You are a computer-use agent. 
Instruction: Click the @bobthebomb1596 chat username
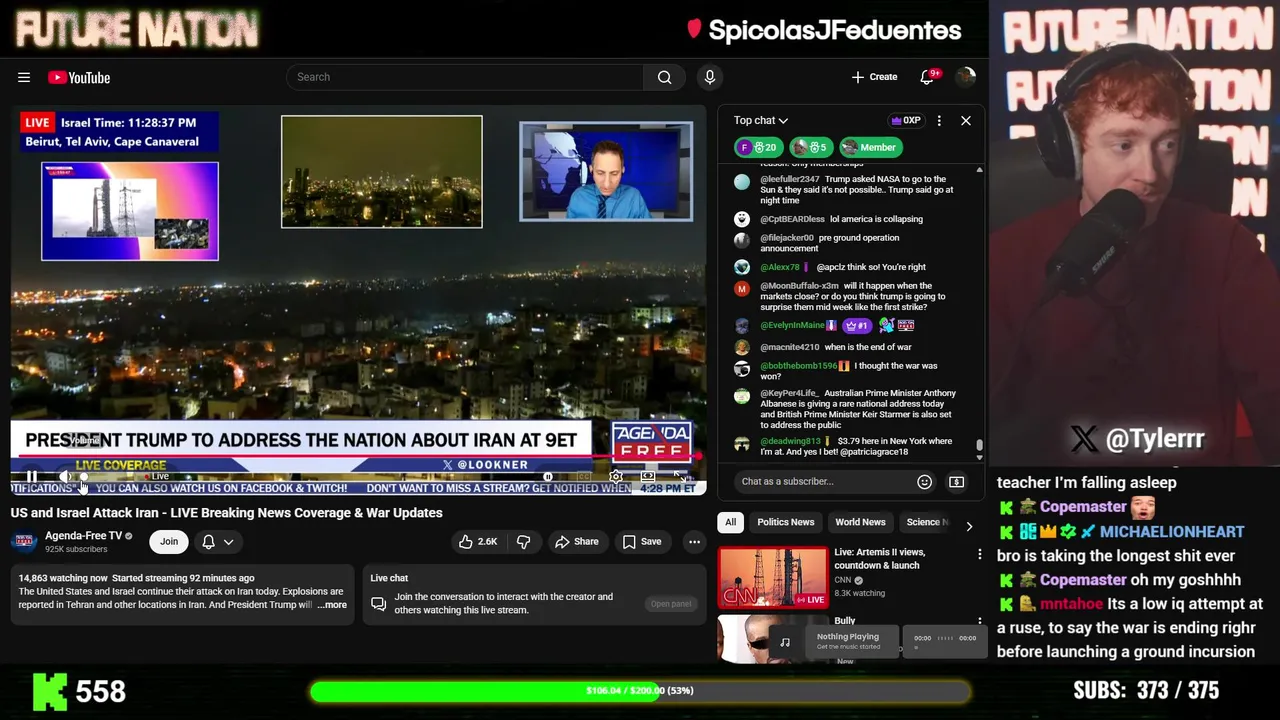(x=799, y=366)
